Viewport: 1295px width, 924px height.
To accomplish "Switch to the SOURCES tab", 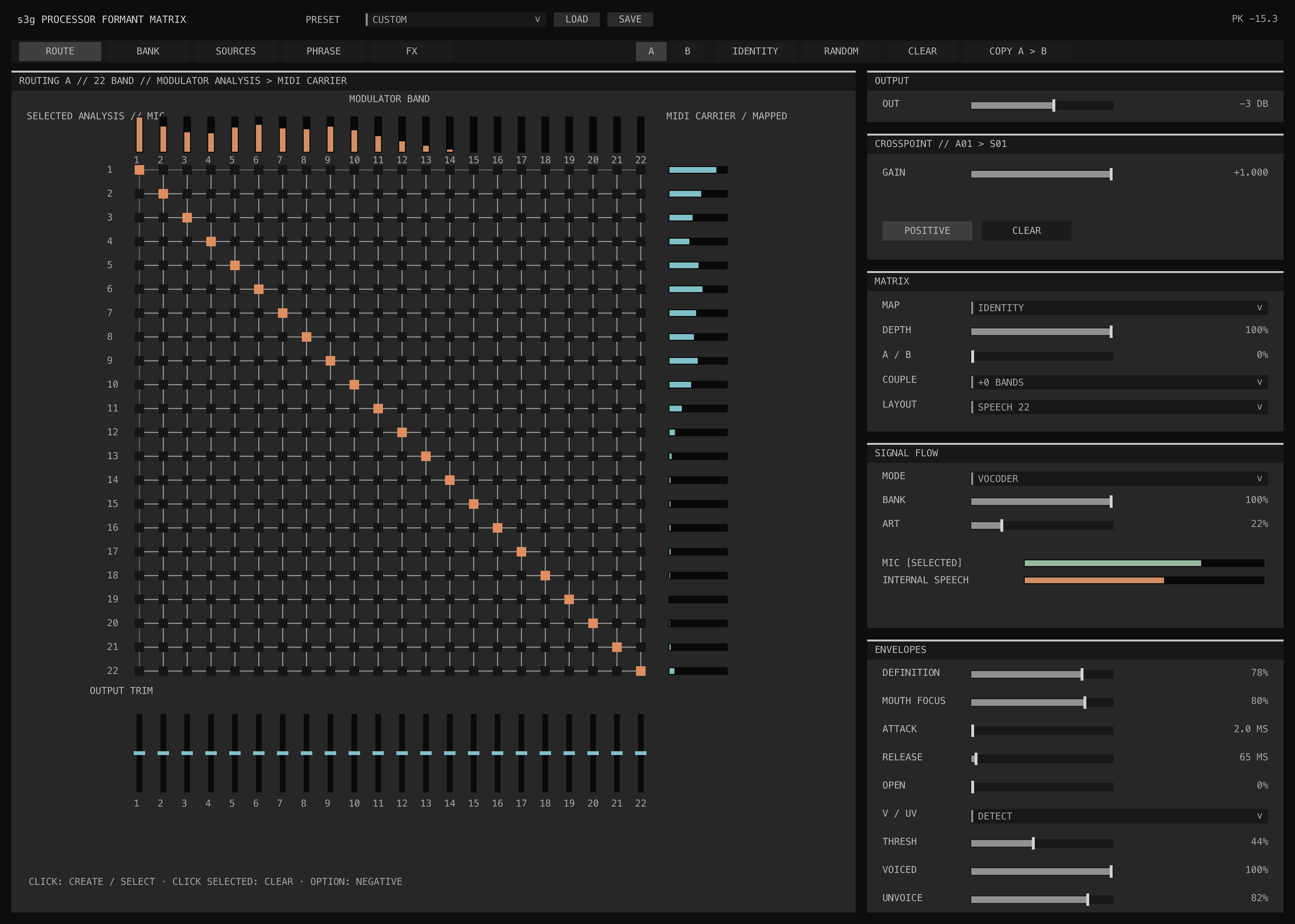I will pos(236,51).
